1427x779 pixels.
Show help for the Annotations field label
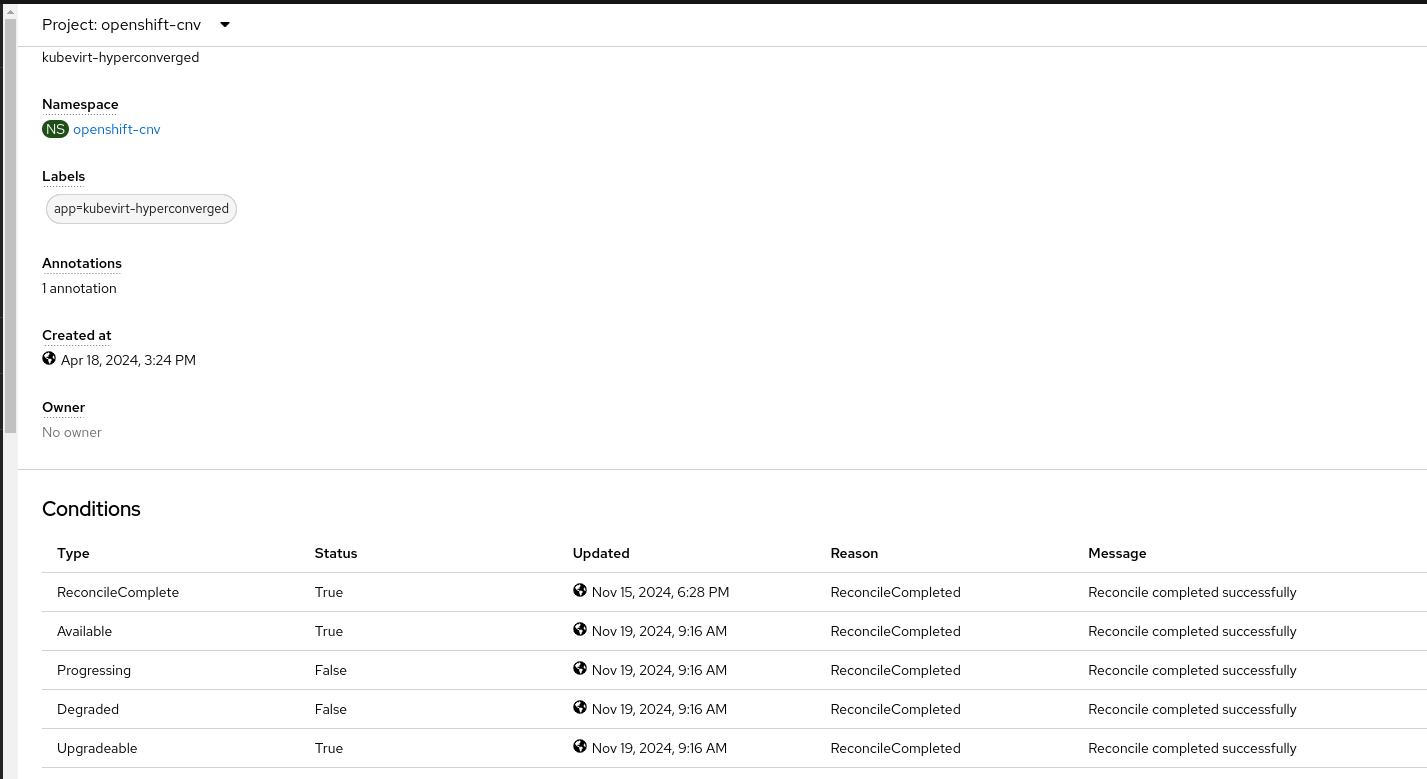click(x=82, y=263)
